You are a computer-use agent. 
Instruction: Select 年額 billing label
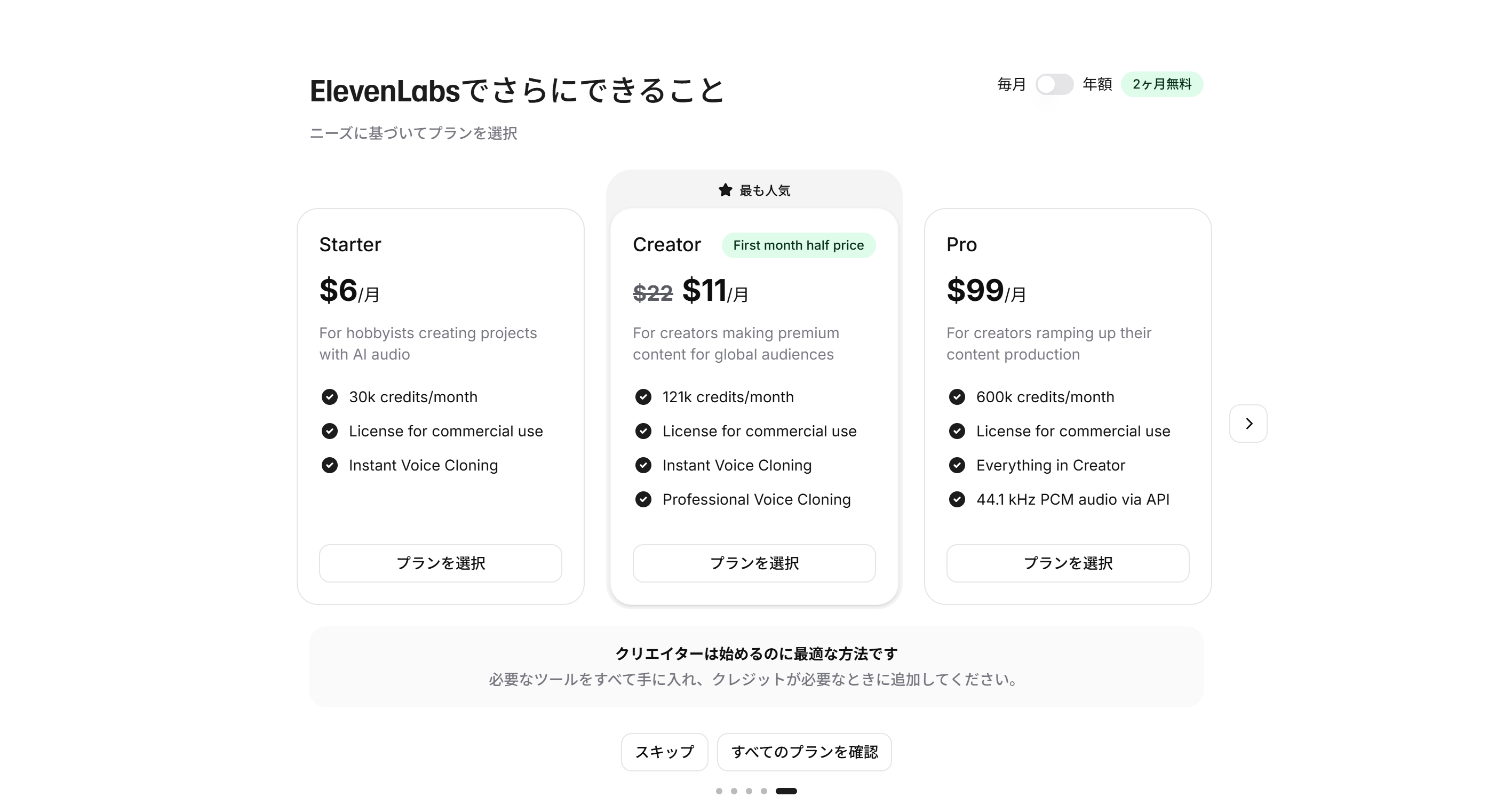tap(1097, 84)
